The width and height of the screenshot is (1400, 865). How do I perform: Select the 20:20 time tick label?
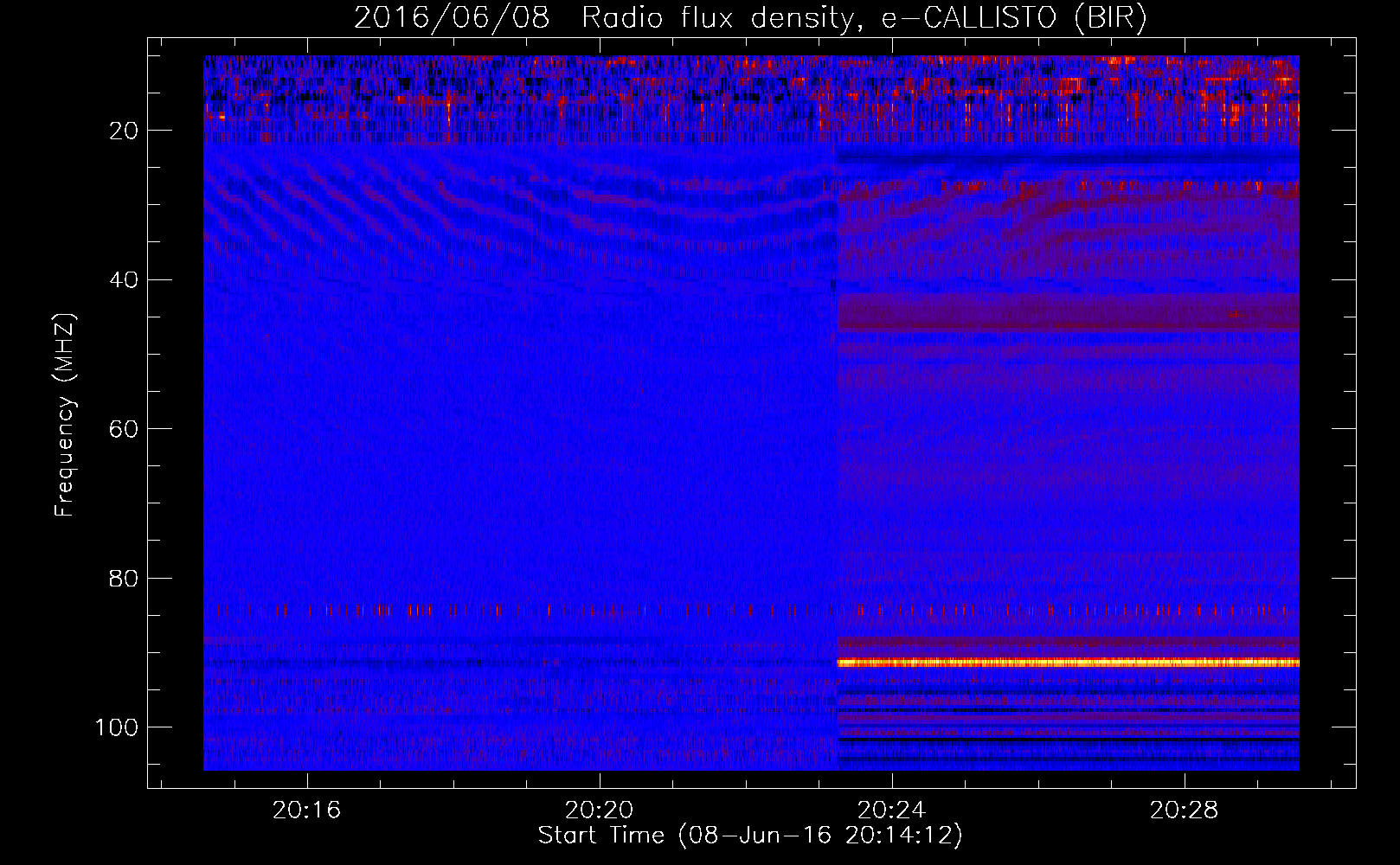pyautogui.click(x=599, y=810)
